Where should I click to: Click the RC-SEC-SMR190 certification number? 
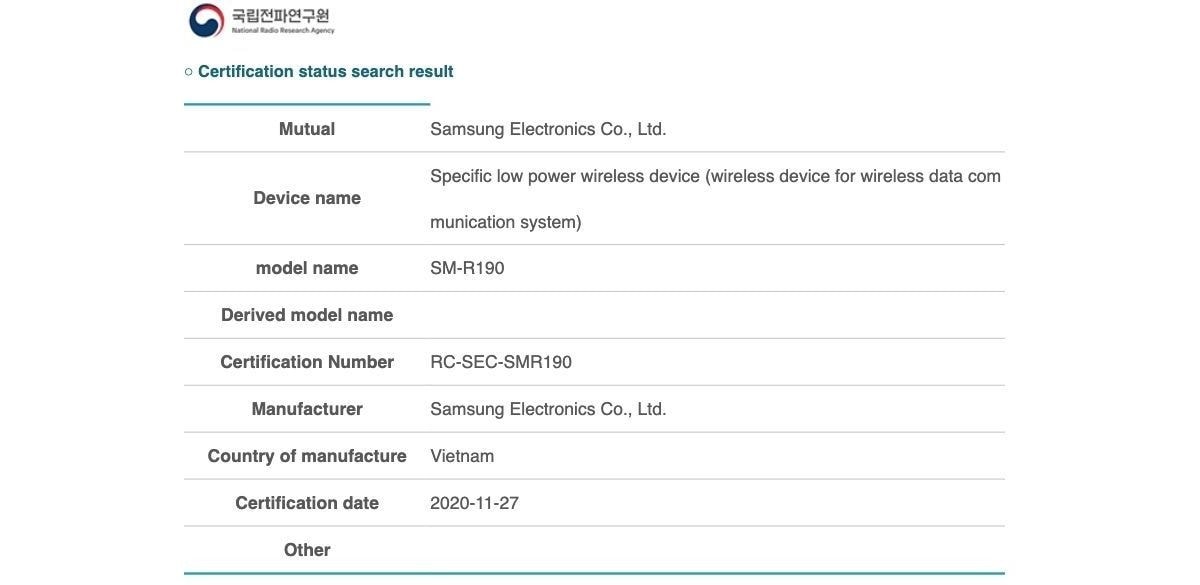click(x=501, y=362)
